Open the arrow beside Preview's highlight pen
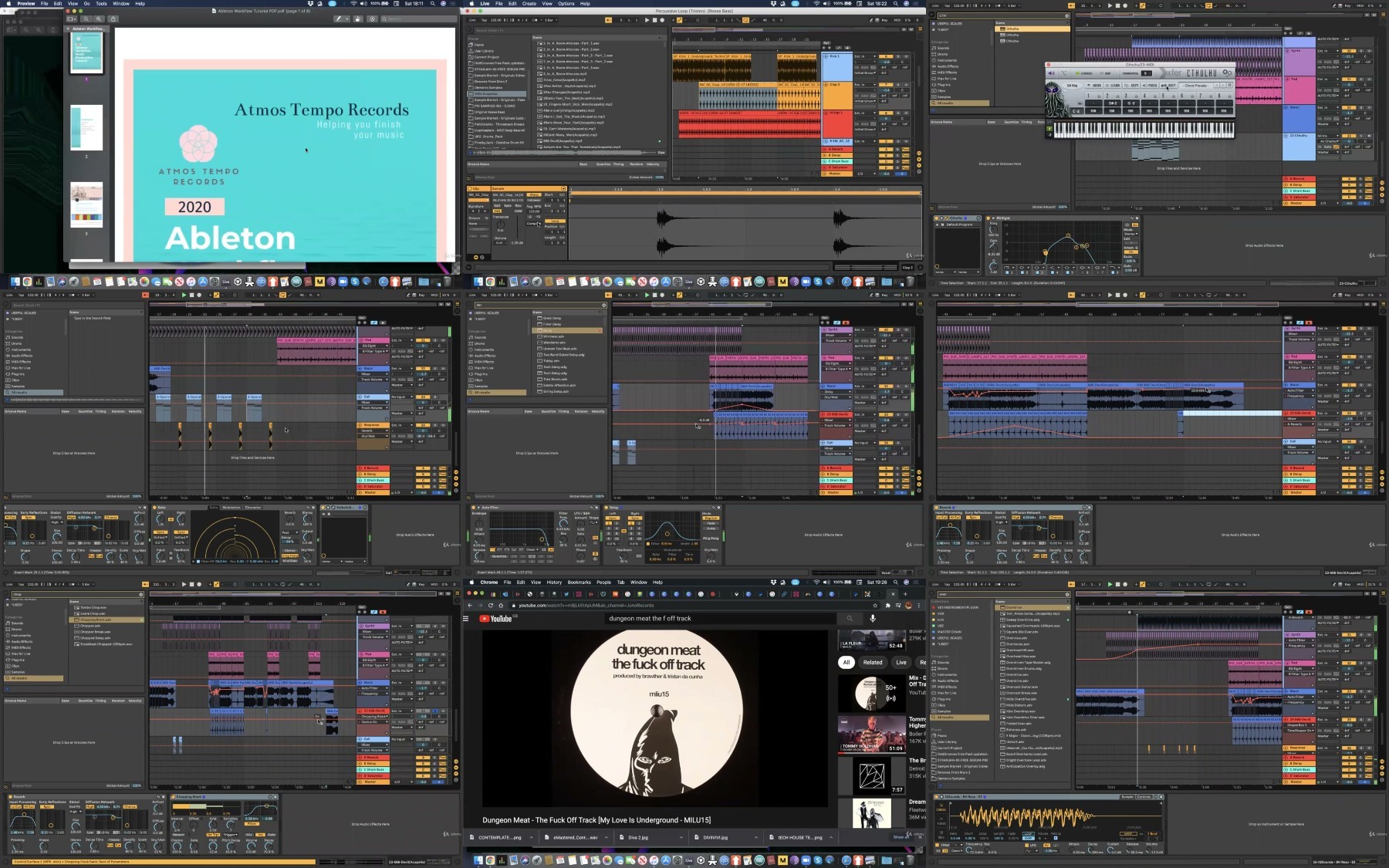The image size is (1389, 868). (x=347, y=19)
